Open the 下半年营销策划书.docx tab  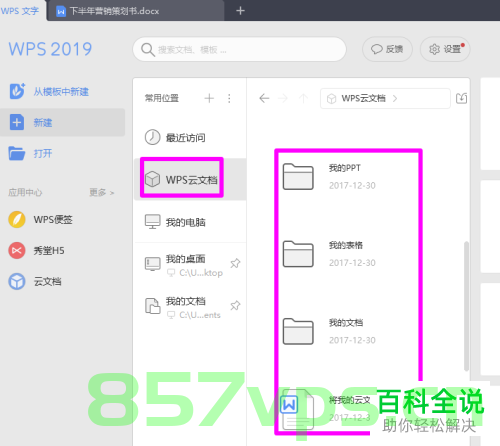[136, 11]
